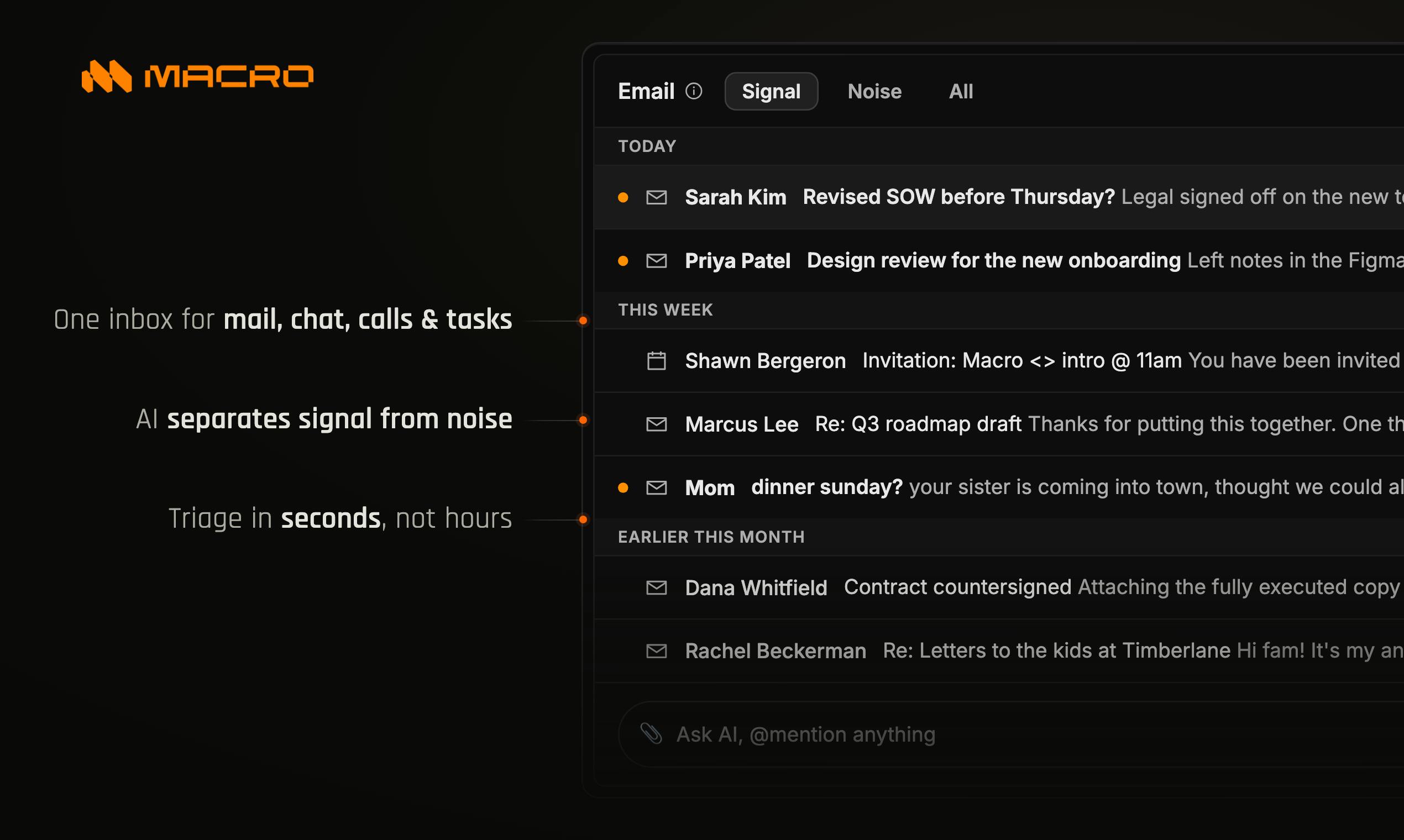Click the envelope icon on Sarah Kim's email
The image size is (1404, 840).
click(656, 197)
